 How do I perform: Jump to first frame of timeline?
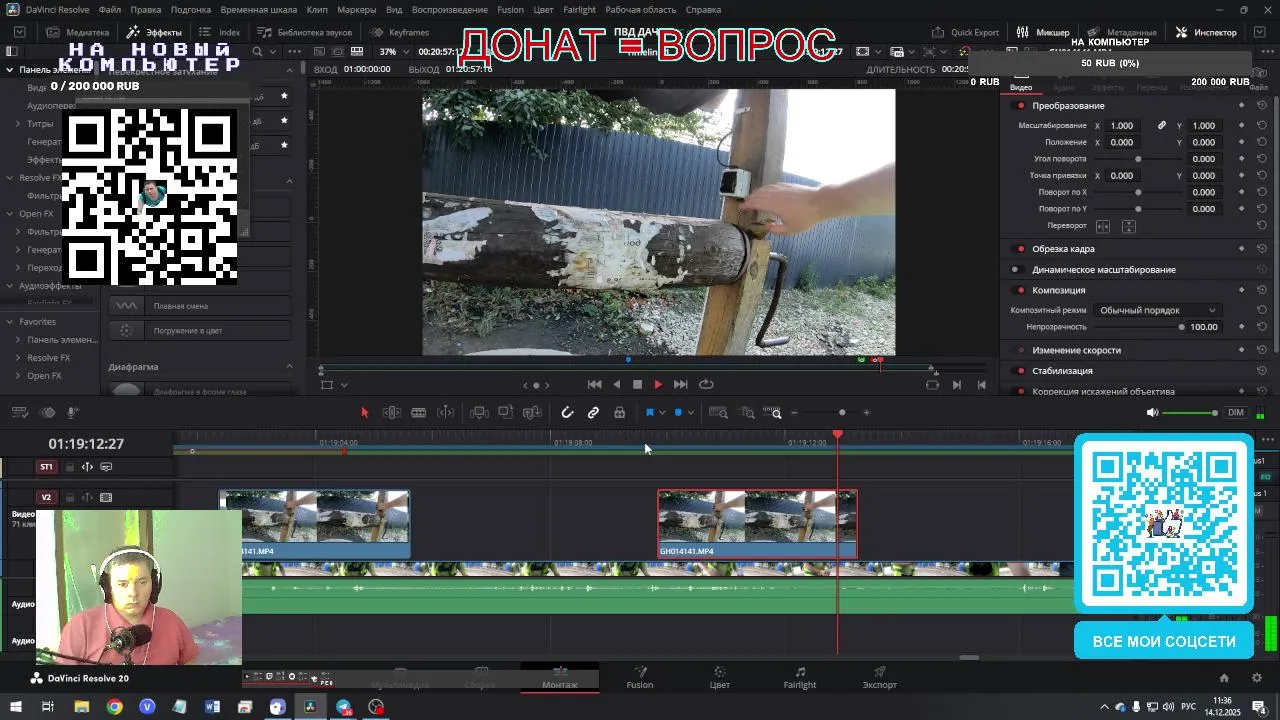click(x=594, y=385)
